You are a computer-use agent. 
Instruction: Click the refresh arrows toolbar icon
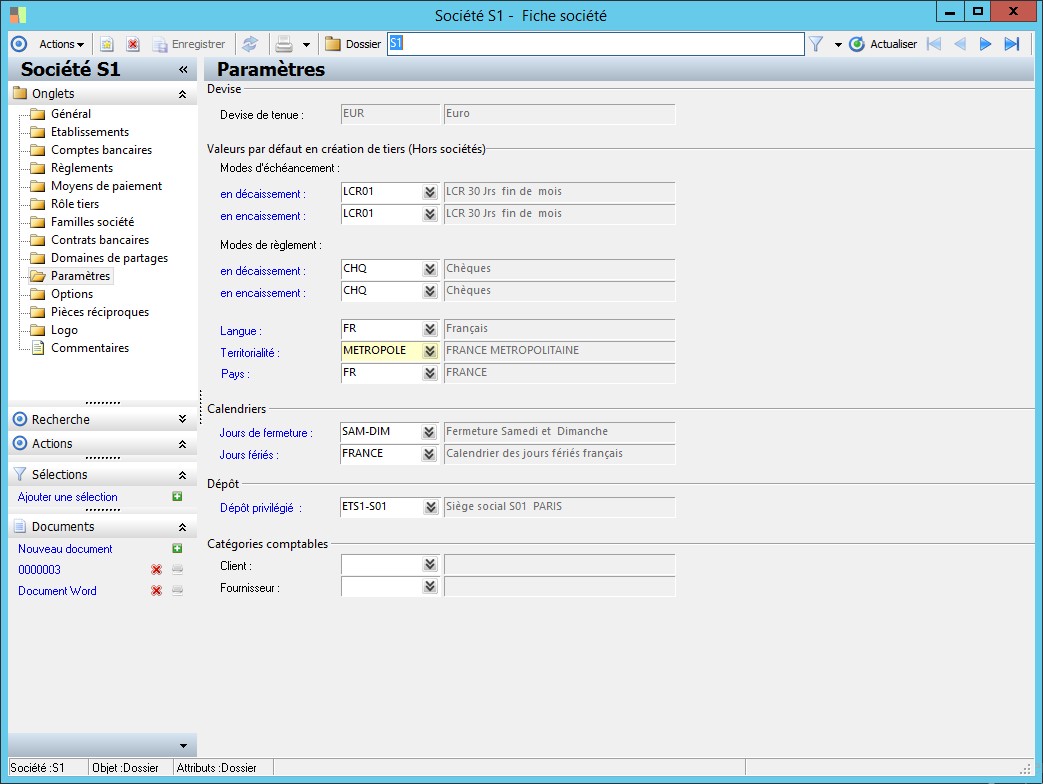tap(250, 44)
